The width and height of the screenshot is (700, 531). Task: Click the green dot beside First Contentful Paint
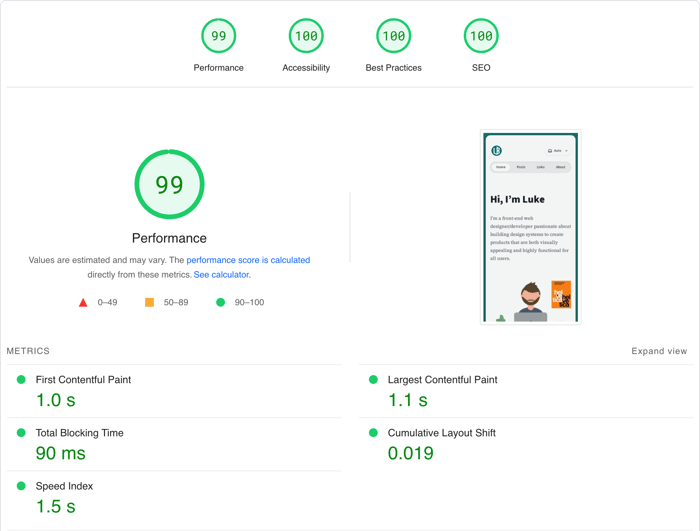pyautogui.click(x=21, y=380)
